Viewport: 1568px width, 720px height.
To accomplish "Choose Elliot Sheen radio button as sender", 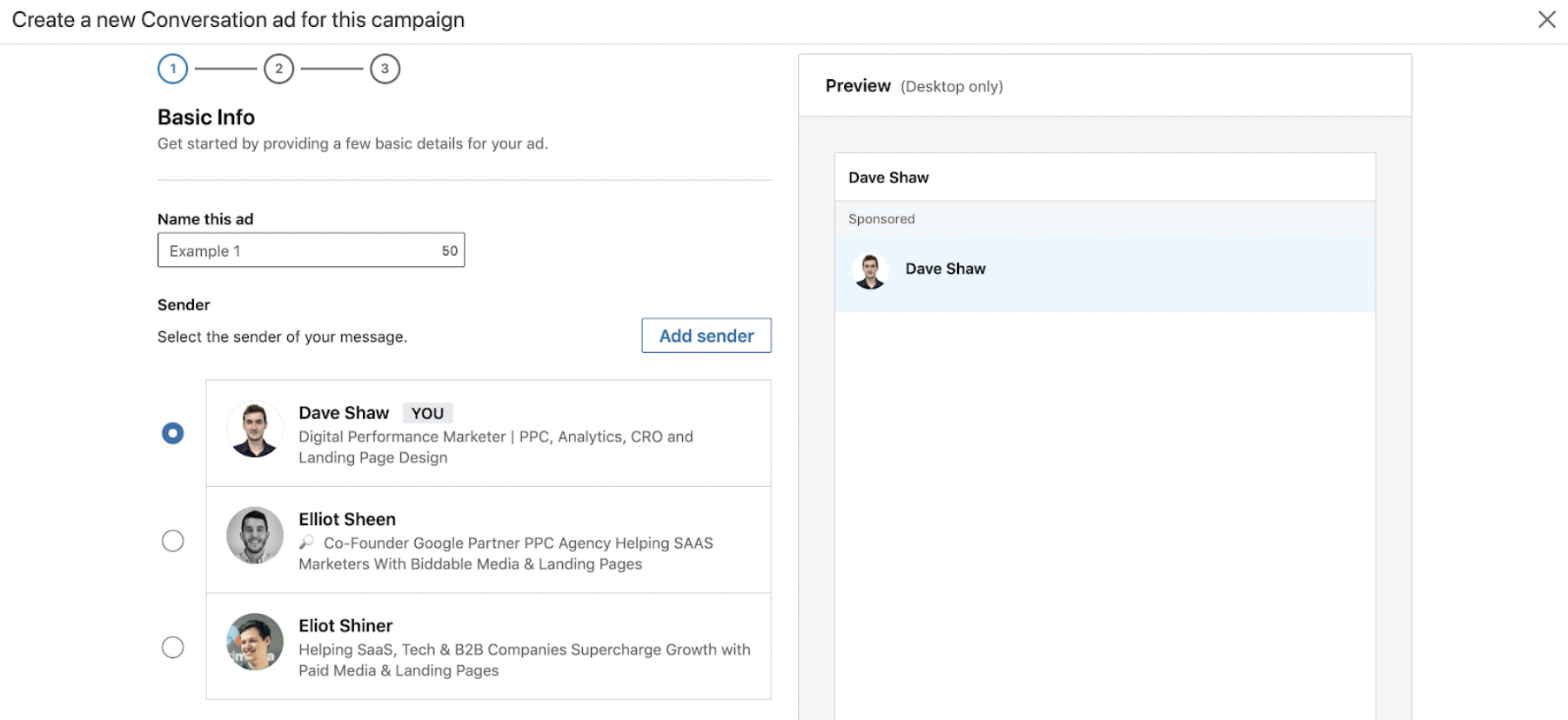I will click(x=173, y=541).
